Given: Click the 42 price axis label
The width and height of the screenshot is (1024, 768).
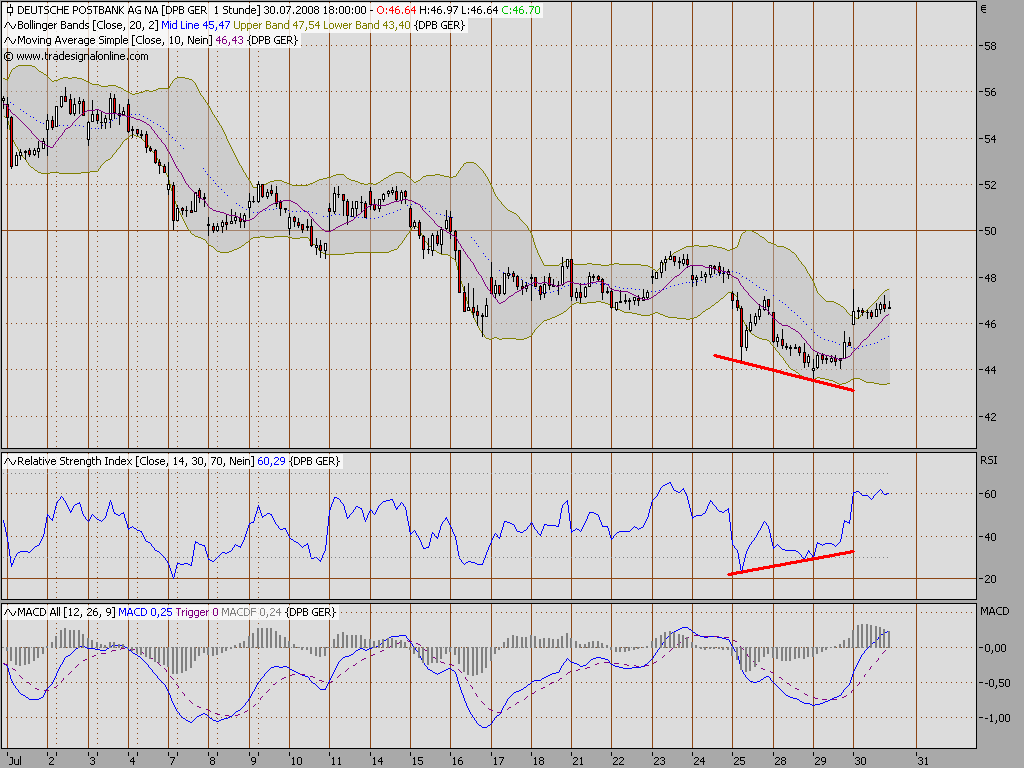Looking at the screenshot, I should (x=990, y=417).
